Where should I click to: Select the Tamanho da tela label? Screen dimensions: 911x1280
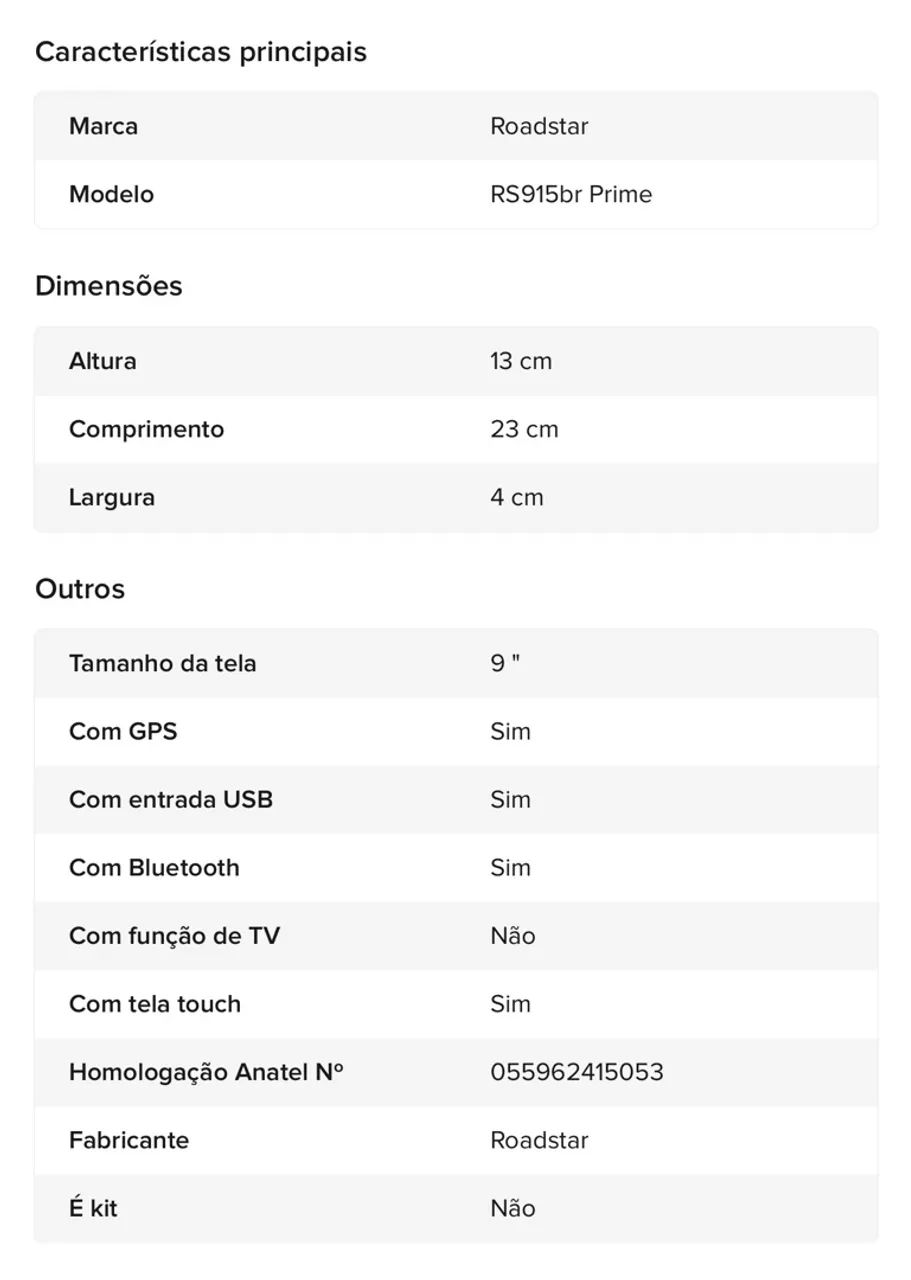click(162, 663)
